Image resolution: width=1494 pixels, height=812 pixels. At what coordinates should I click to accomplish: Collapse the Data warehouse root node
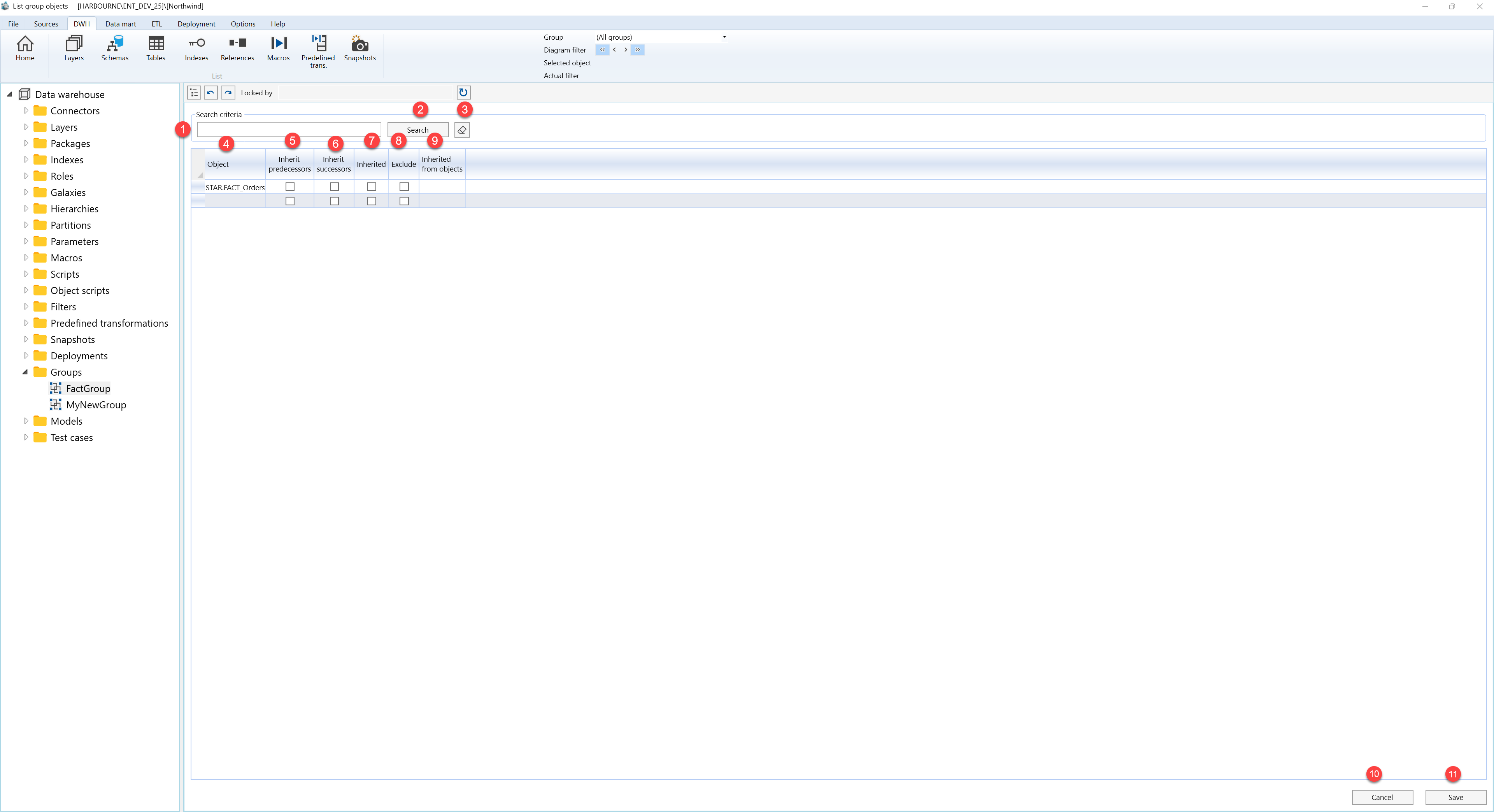pos(9,94)
